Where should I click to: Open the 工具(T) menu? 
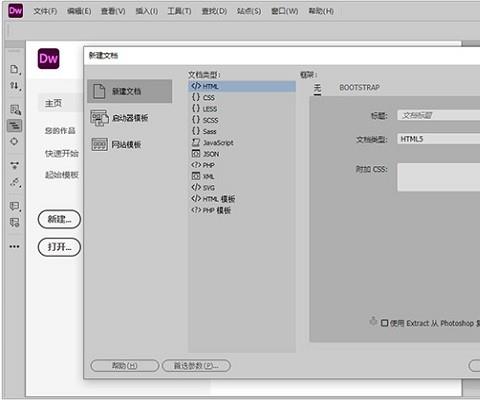tap(179, 11)
